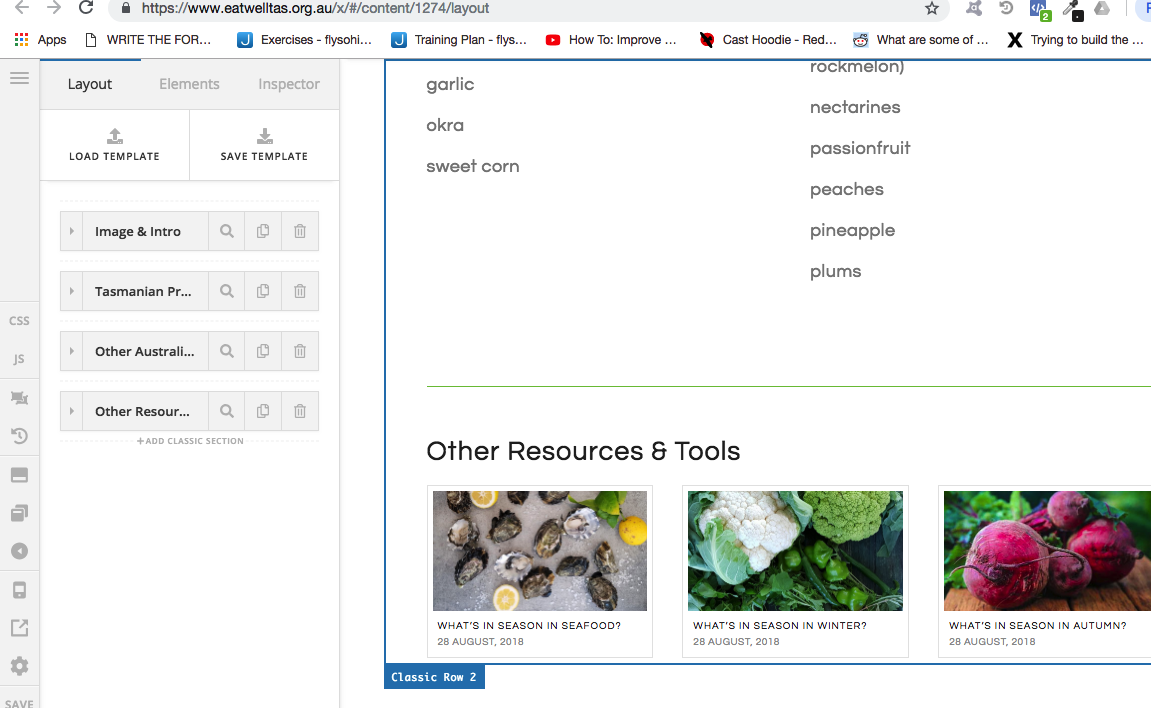The image size is (1151, 708).
Task: Duplicate the Image & Intro section
Action: 263,231
